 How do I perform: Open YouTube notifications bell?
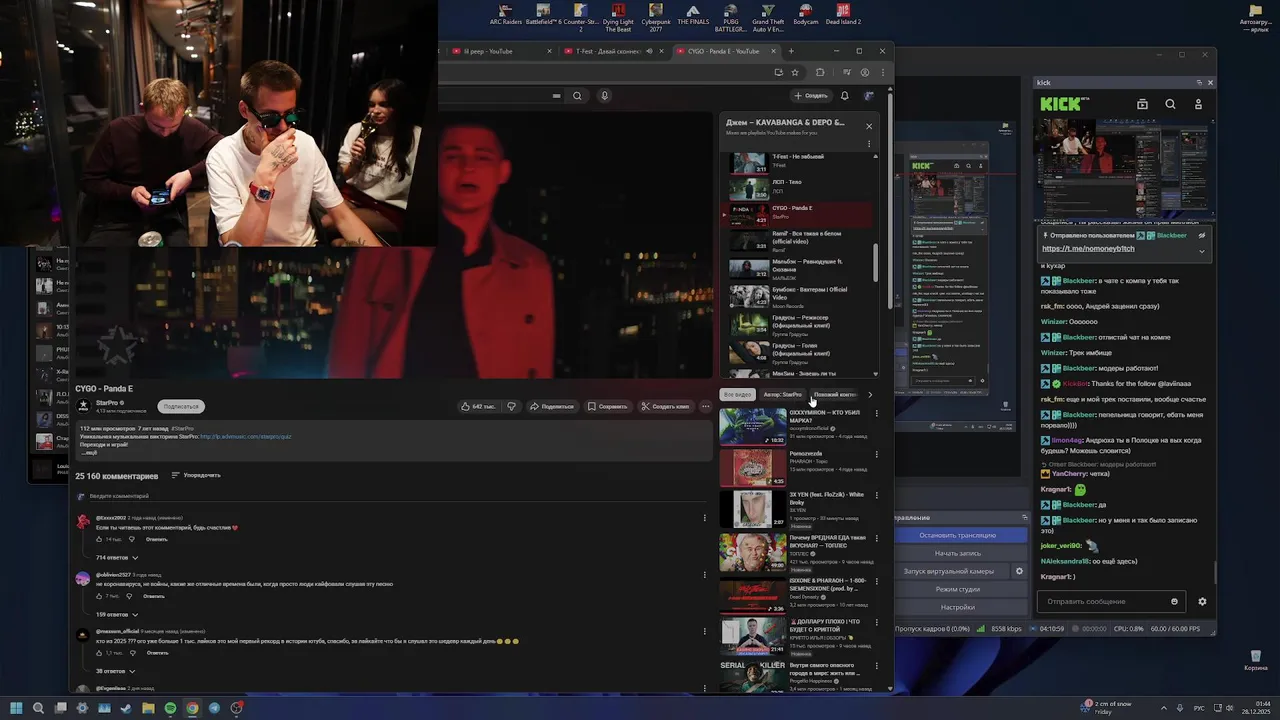pos(845,96)
